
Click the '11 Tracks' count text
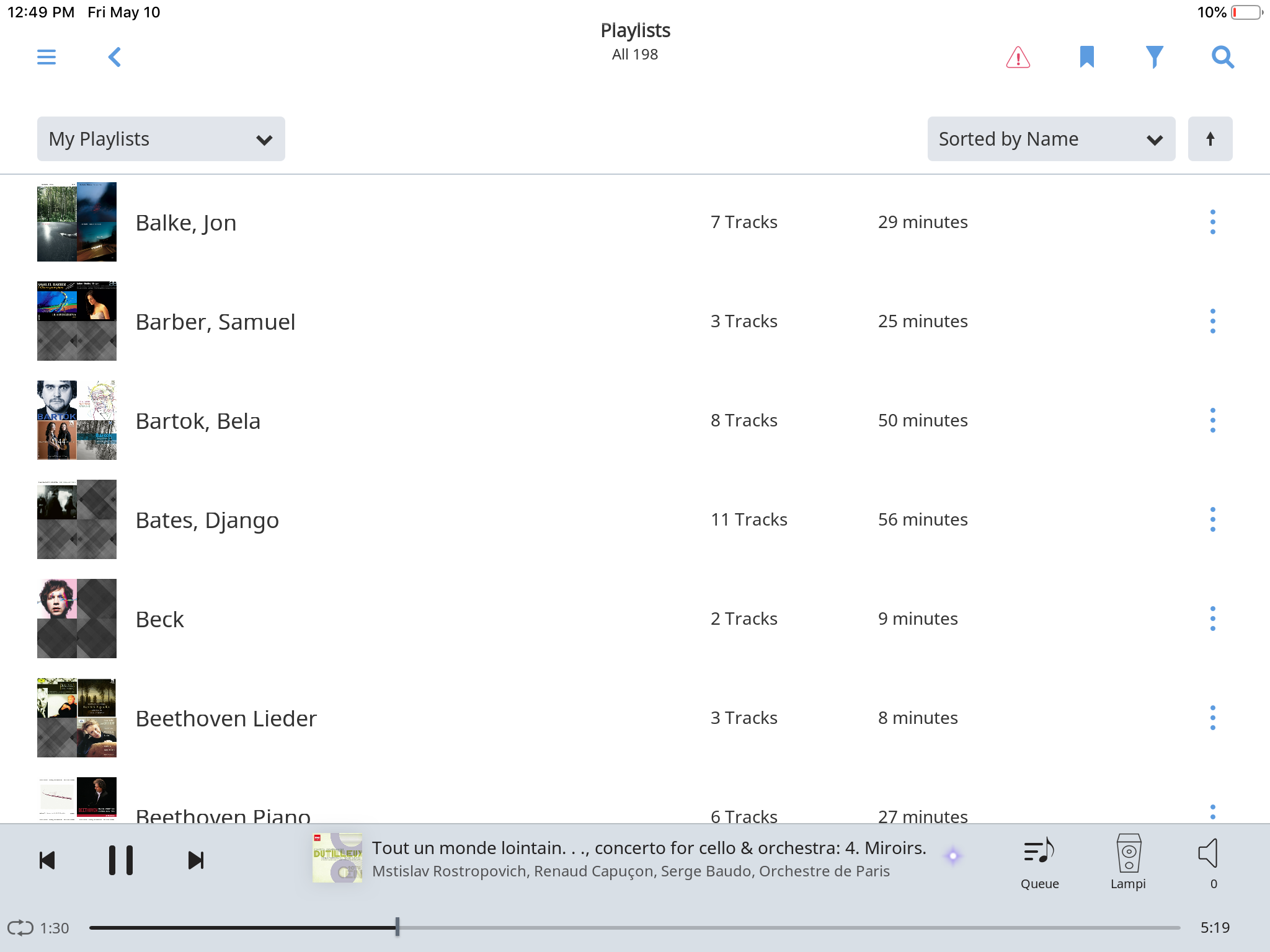point(748,519)
